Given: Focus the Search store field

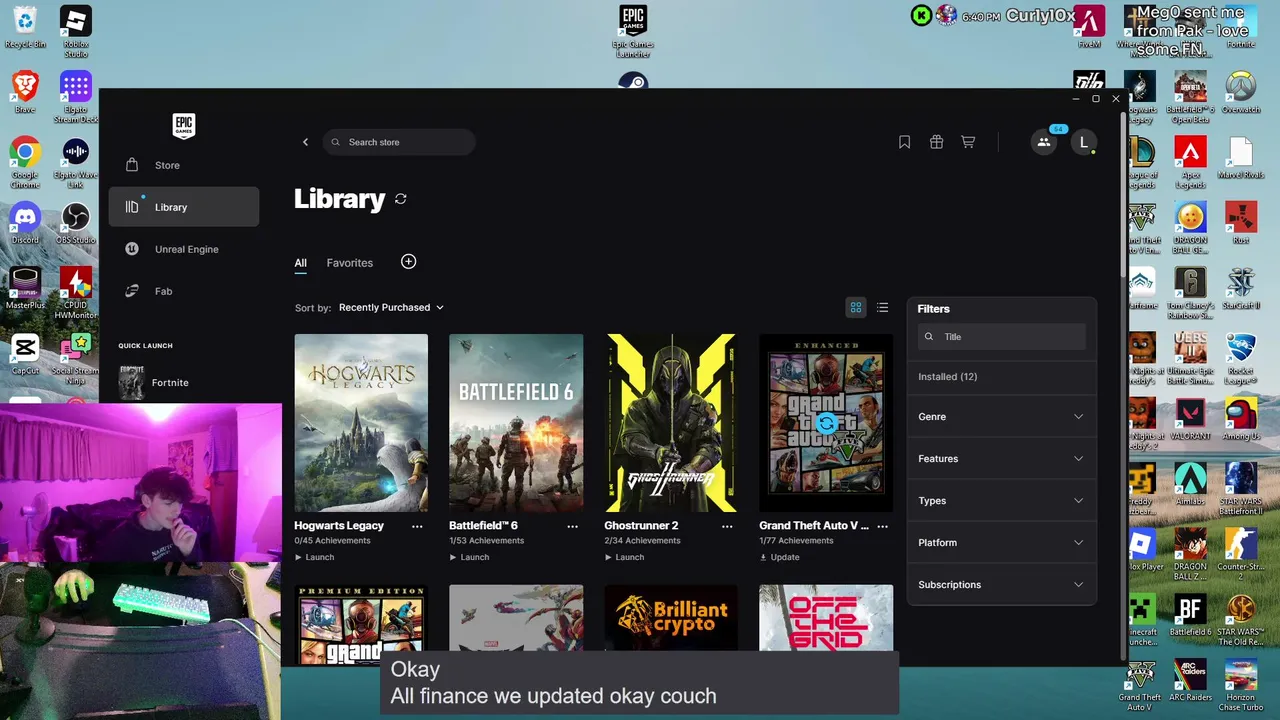Looking at the screenshot, I should click(x=399, y=142).
